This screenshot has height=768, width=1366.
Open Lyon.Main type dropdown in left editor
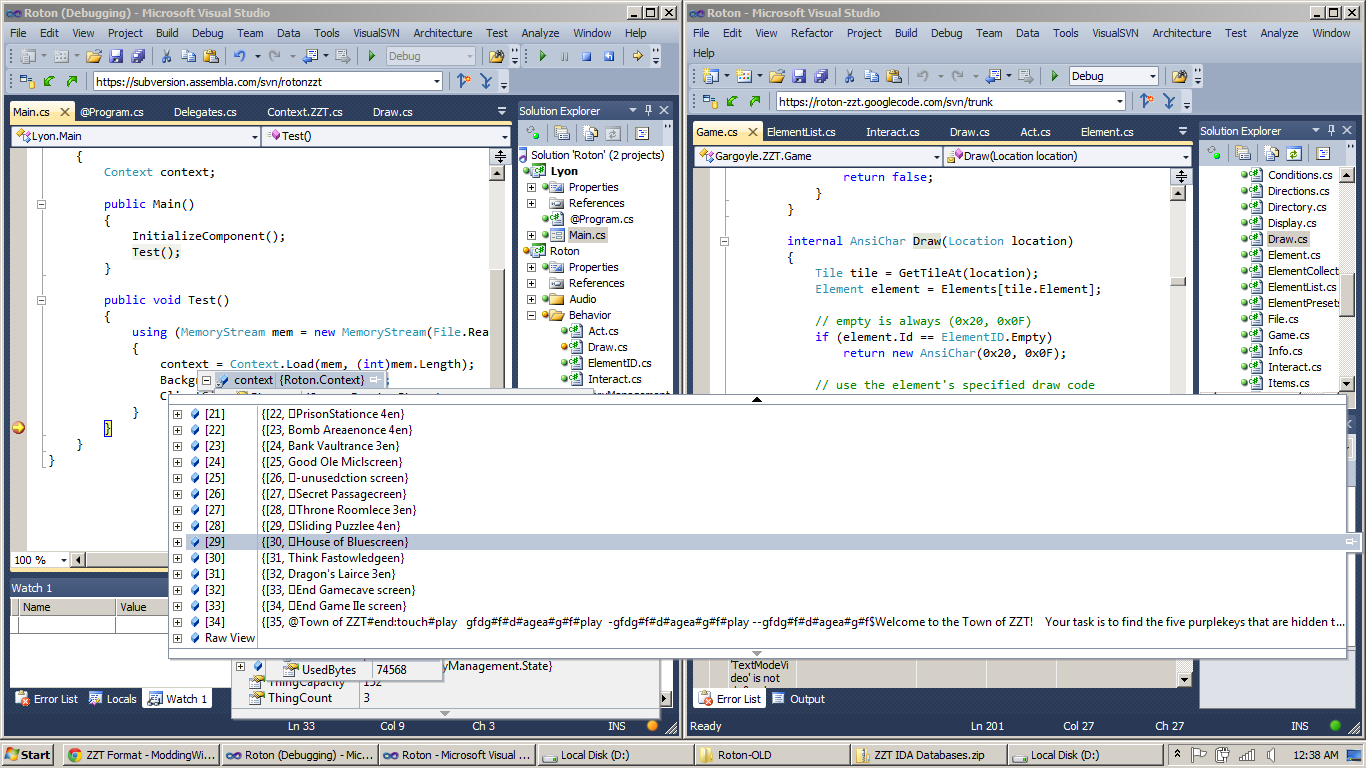[x=253, y=136]
